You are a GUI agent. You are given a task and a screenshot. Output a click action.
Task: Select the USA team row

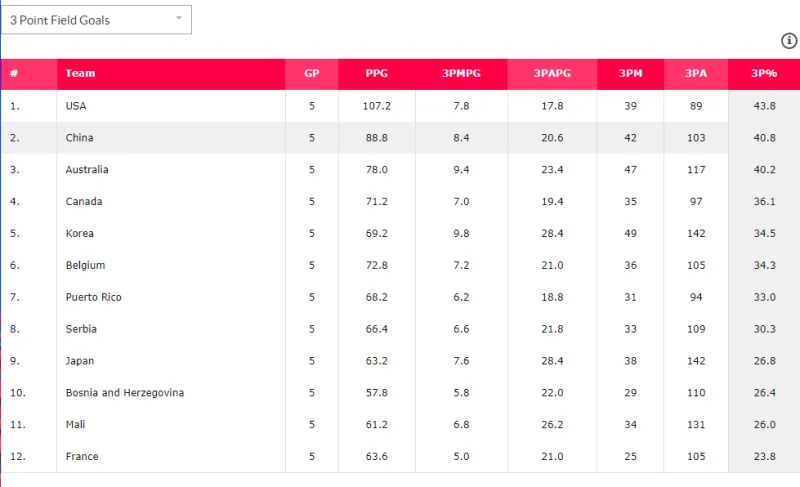click(x=76, y=106)
